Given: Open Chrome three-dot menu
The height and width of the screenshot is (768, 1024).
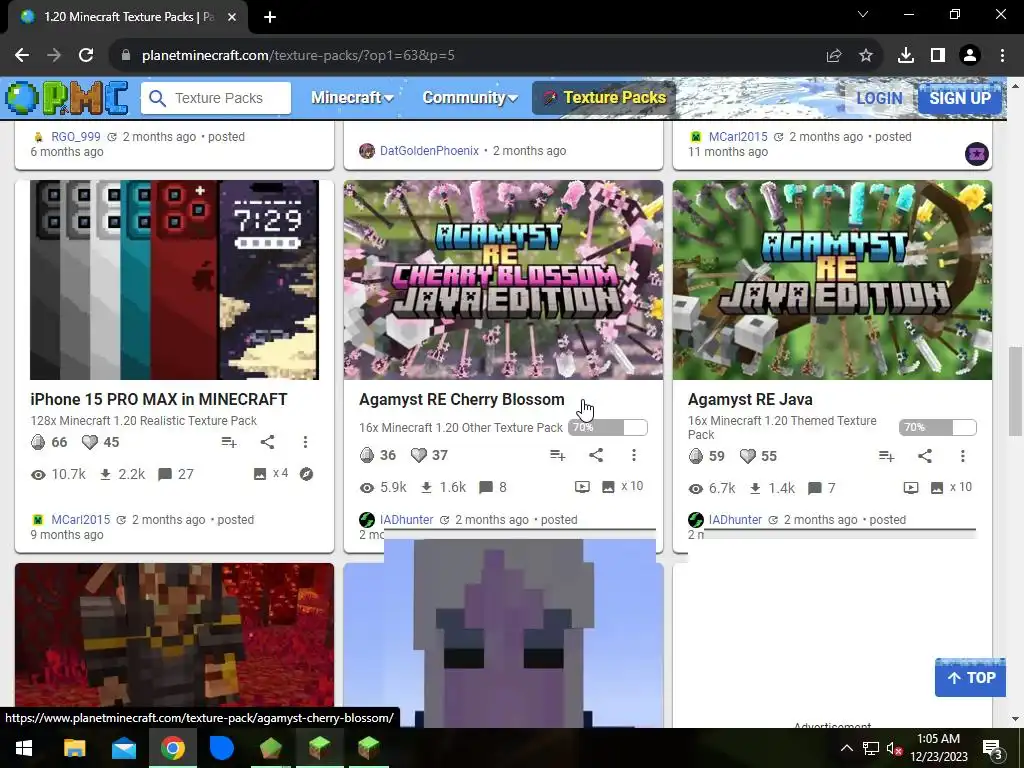Looking at the screenshot, I should tap(1002, 56).
